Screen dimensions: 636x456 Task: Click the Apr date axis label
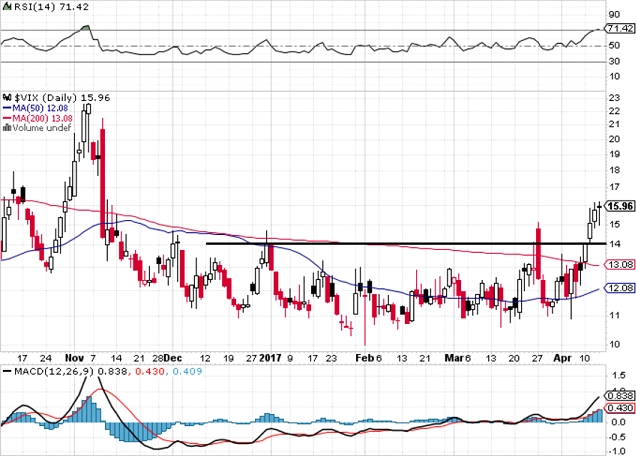pyautogui.click(x=563, y=358)
